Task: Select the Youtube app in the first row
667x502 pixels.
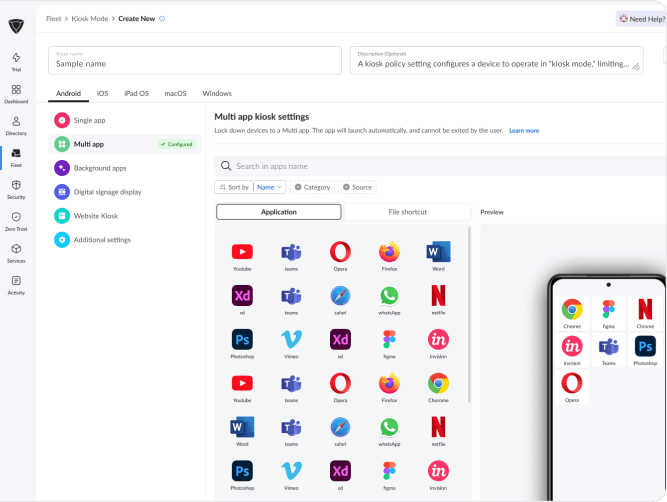Action: point(242,256)
